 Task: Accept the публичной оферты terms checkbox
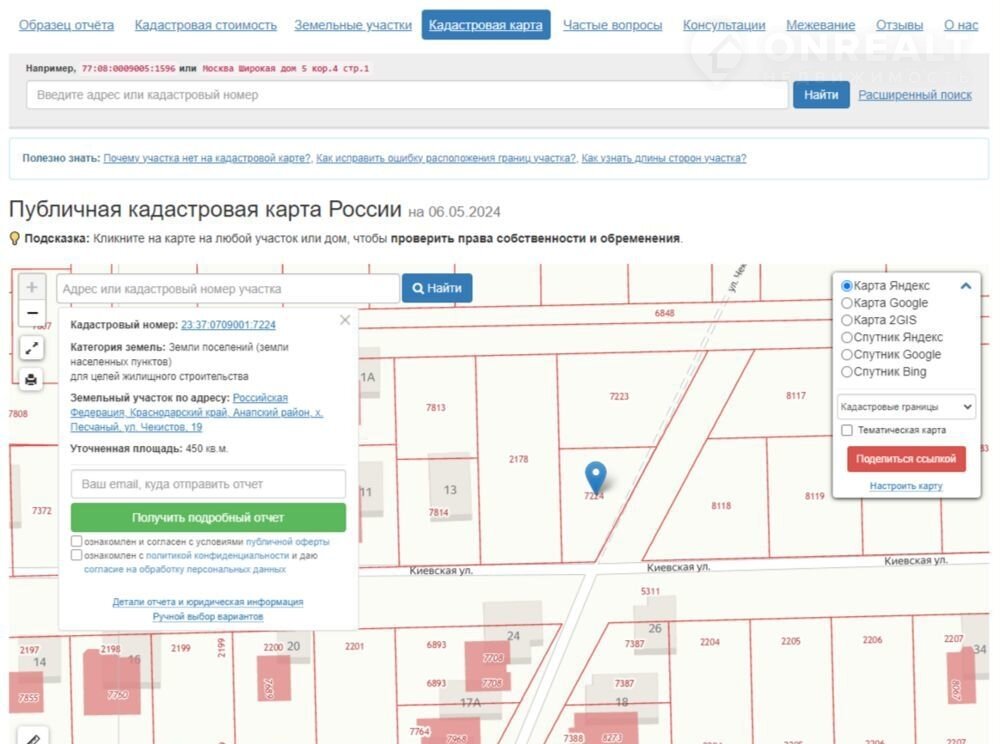[77, 541]
